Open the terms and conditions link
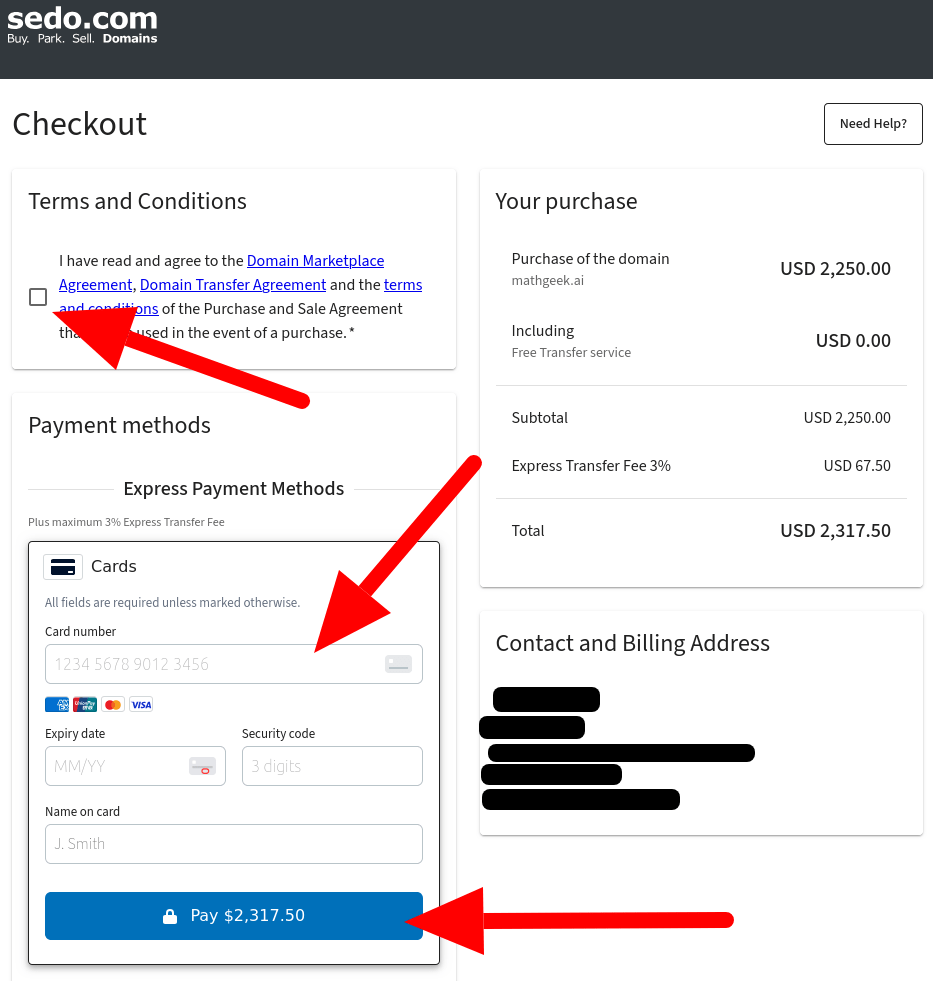This screenshot has width=933, height=981. (402, 285)
